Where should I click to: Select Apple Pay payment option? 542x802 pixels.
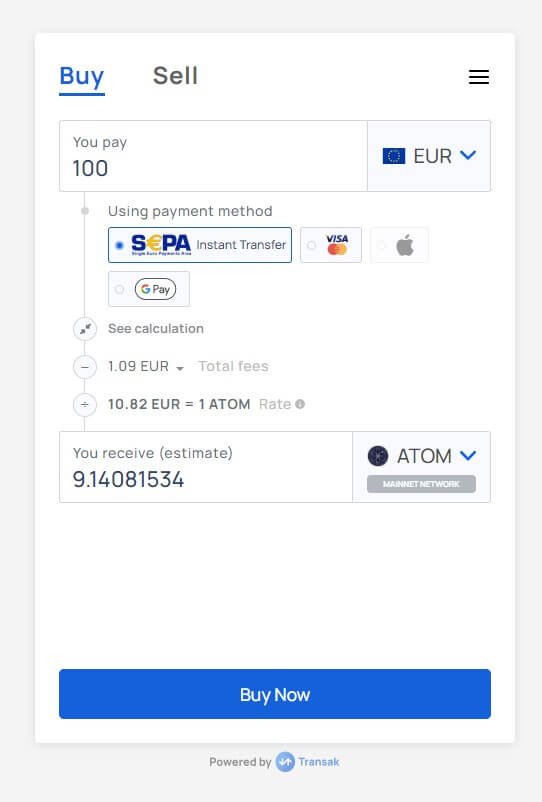tap(399, 245)
